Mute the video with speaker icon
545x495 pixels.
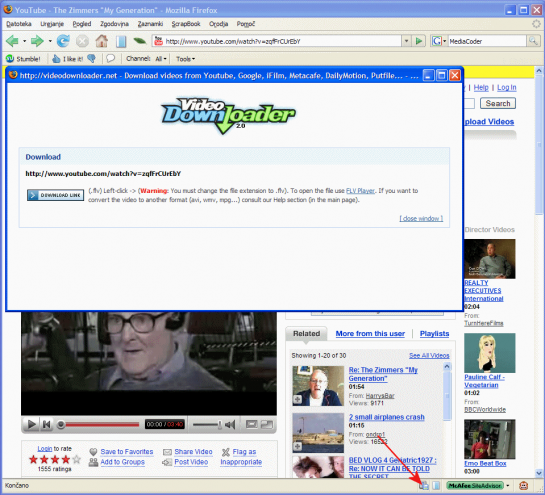click(x=230, y=424)
